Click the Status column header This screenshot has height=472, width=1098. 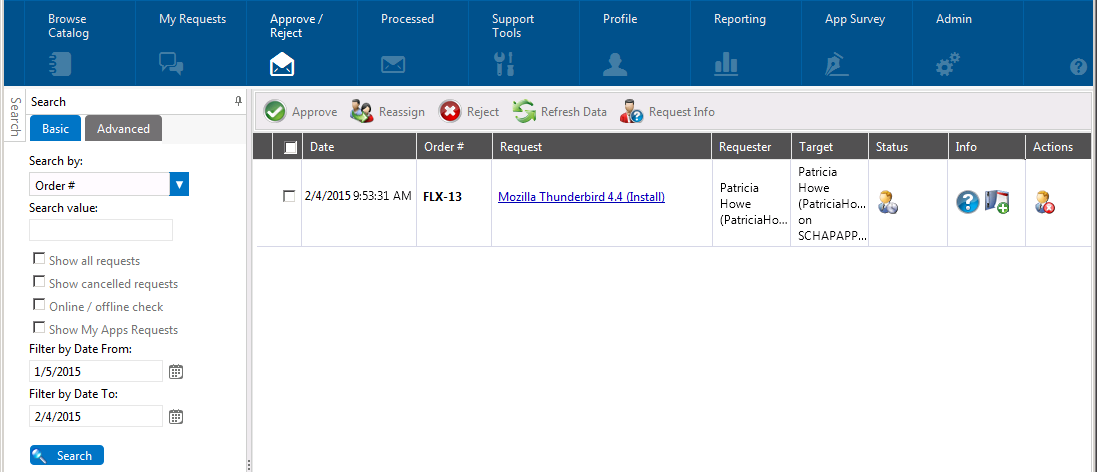[908, 147]
